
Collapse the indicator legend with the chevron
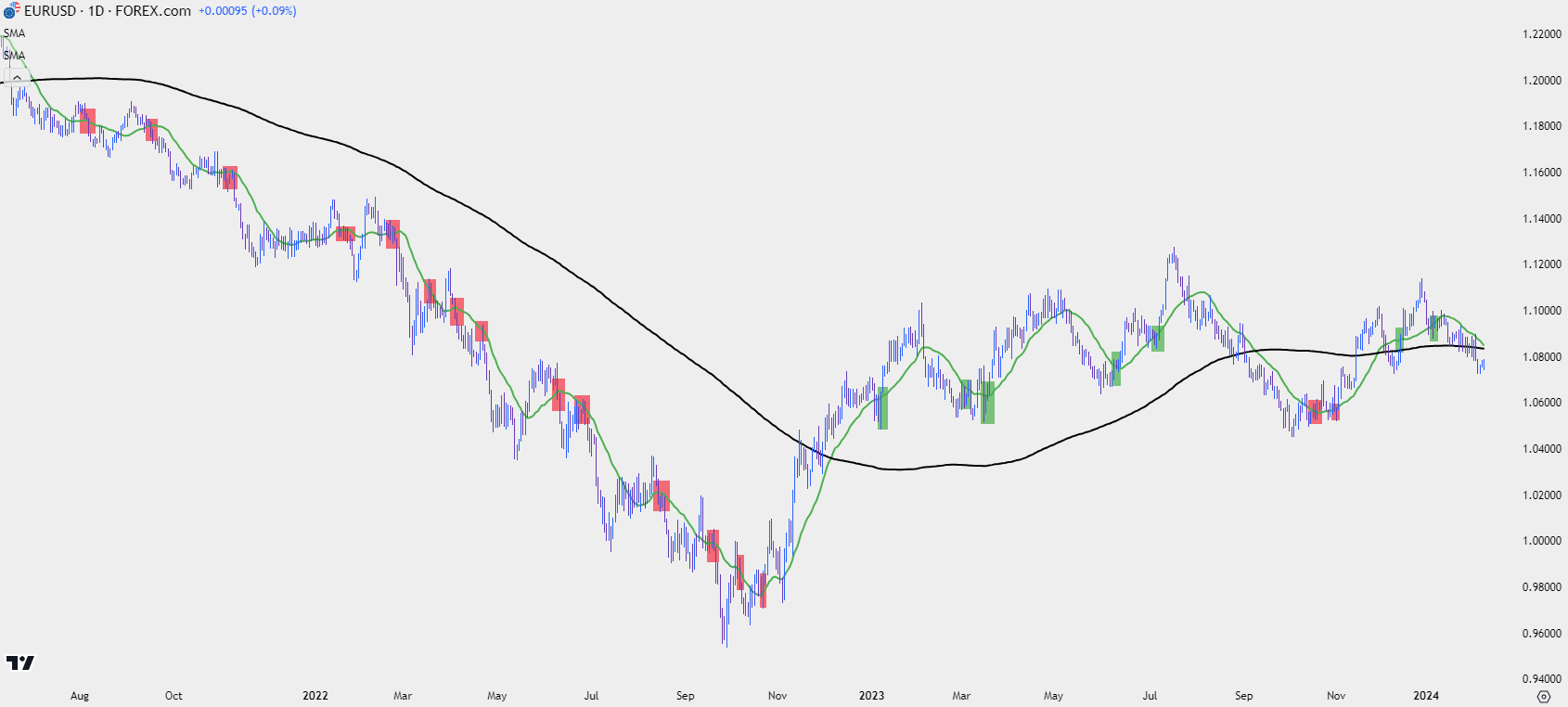pyautogui.click(x=17, y=78)
